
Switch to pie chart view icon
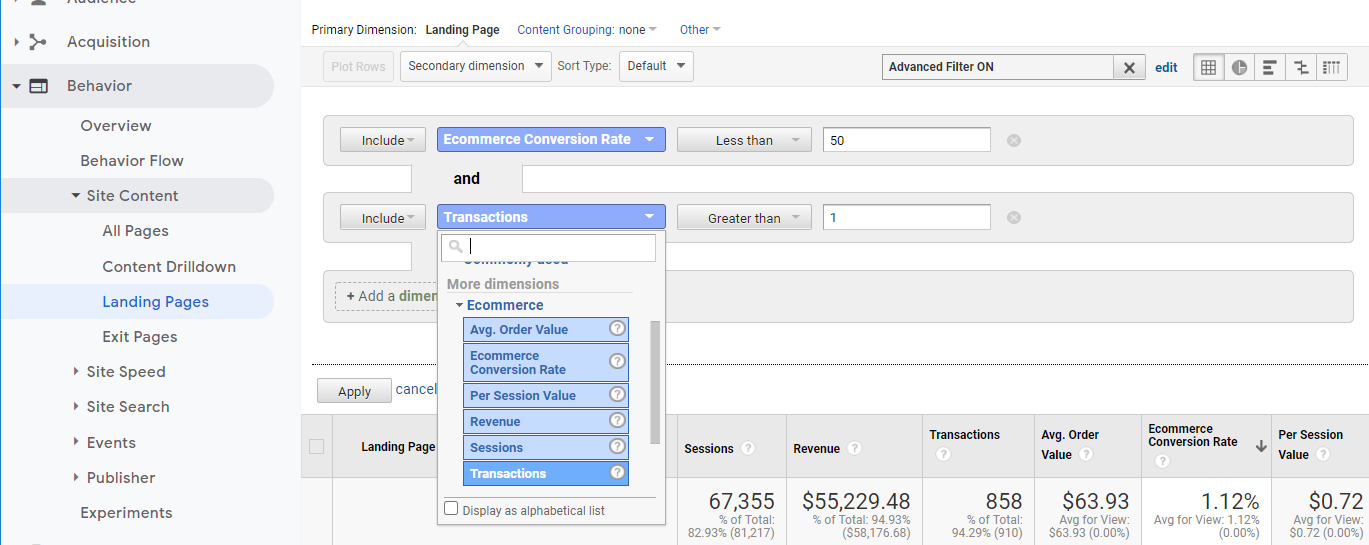(1239, 67)
